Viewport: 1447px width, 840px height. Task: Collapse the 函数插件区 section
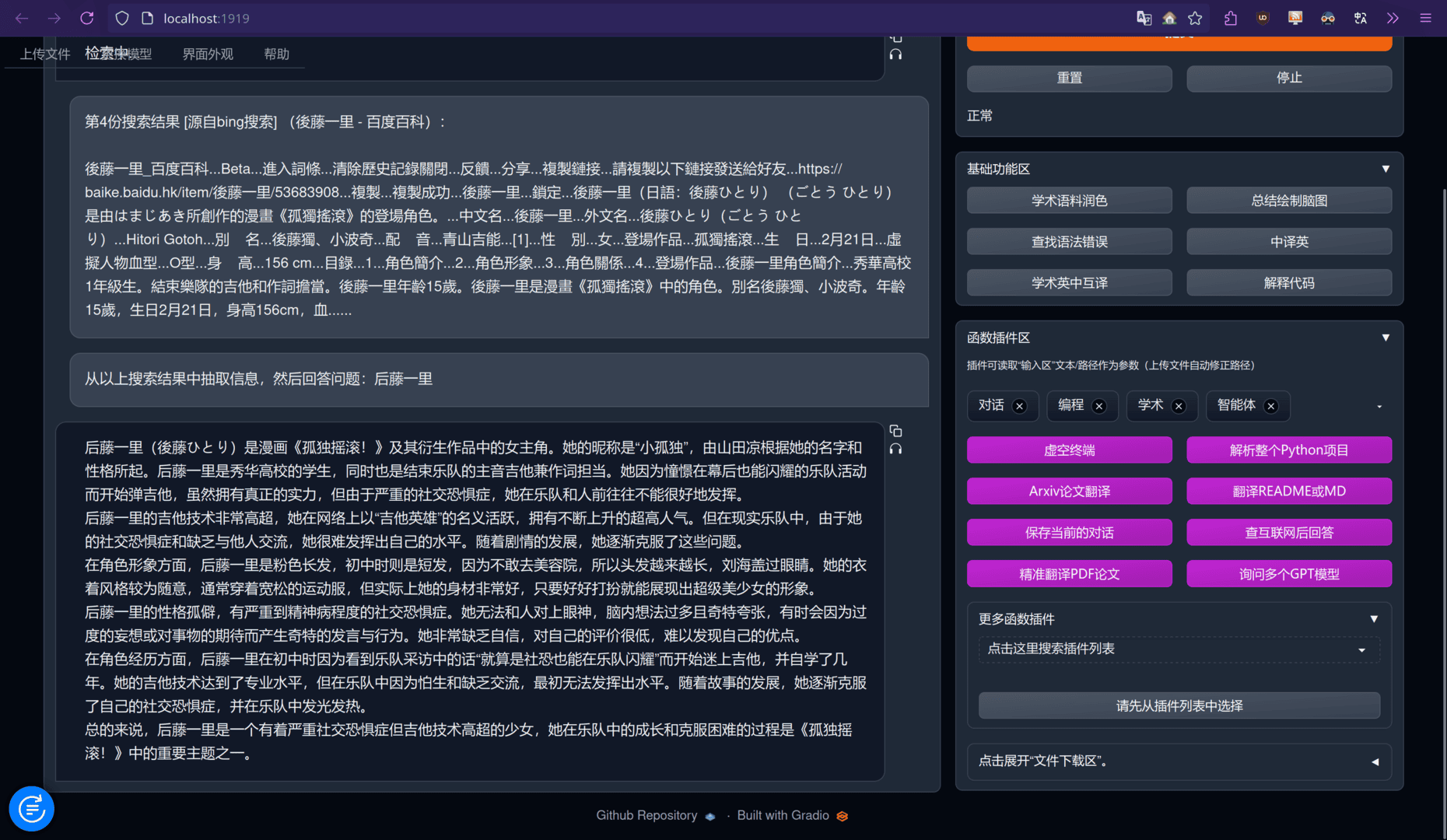(x=1386, y=338)
